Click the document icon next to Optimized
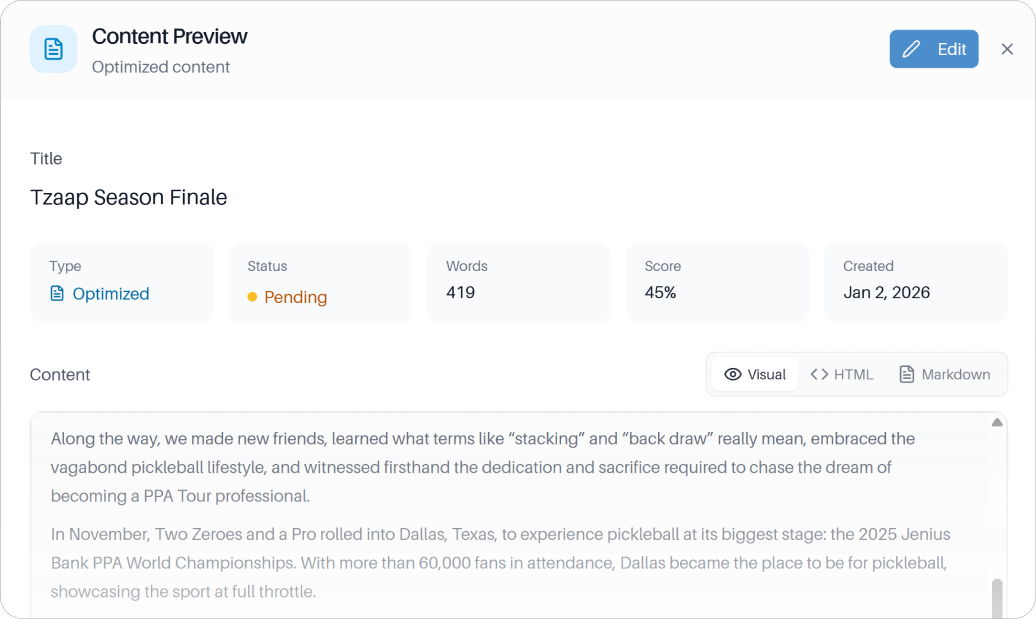Image resolution: width=1036 pixels, height=619 pixels. [57, 294]
